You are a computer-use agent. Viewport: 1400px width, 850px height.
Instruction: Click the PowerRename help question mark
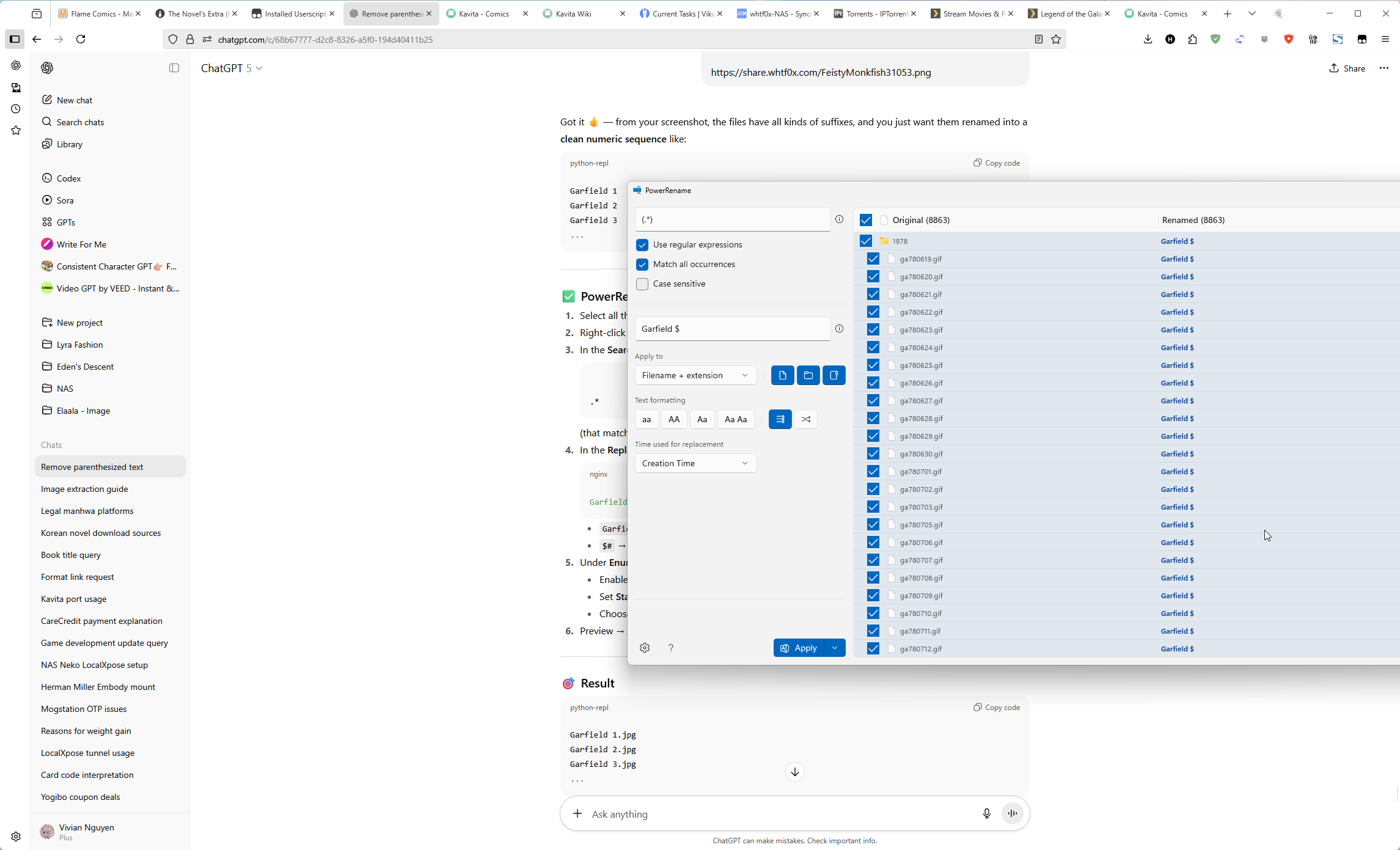point(671,648)
